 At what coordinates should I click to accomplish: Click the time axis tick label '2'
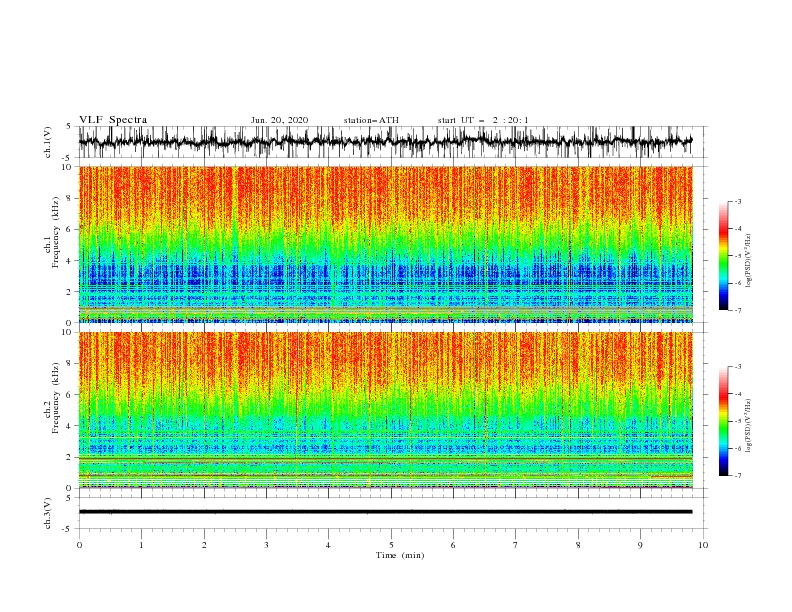coord(204,545)
